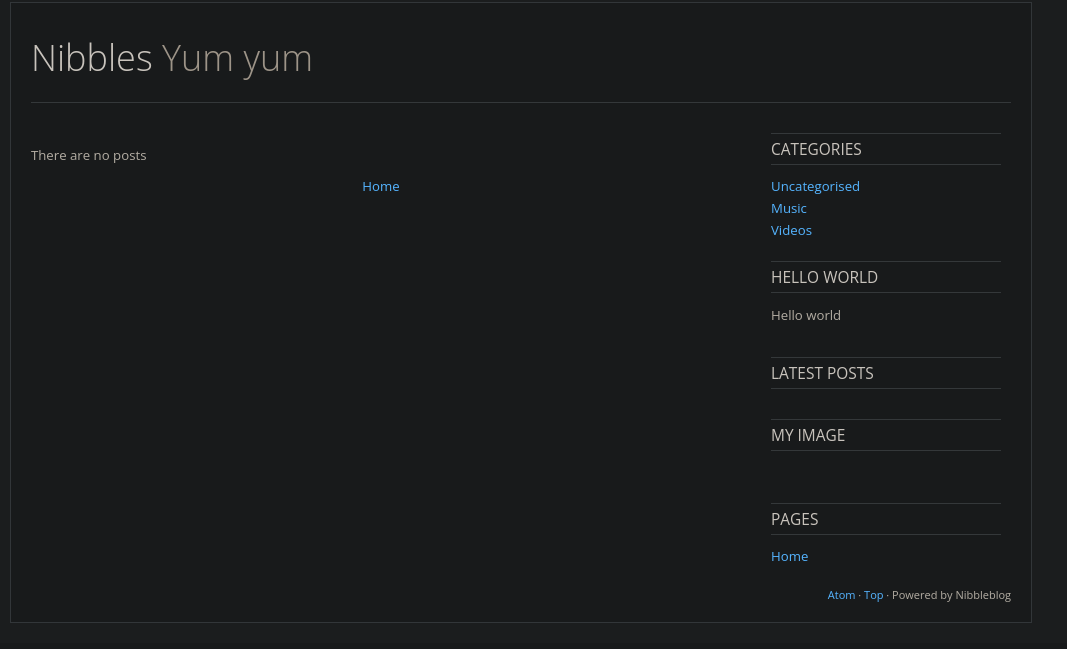Click the HELLO WORLD widget heading
Viewport: 1067px width, 649px height.
(824, 277)
